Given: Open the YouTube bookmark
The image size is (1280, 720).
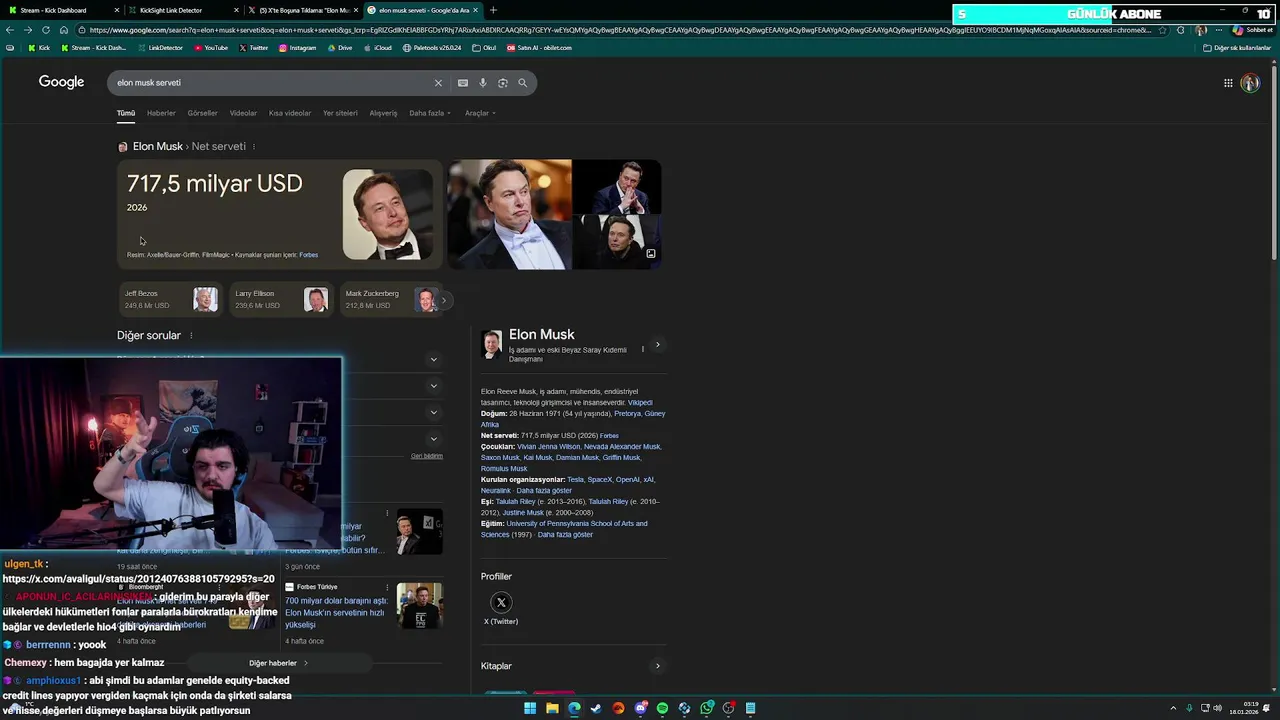Looking at the screenshot, I should (x=211, y=48).
